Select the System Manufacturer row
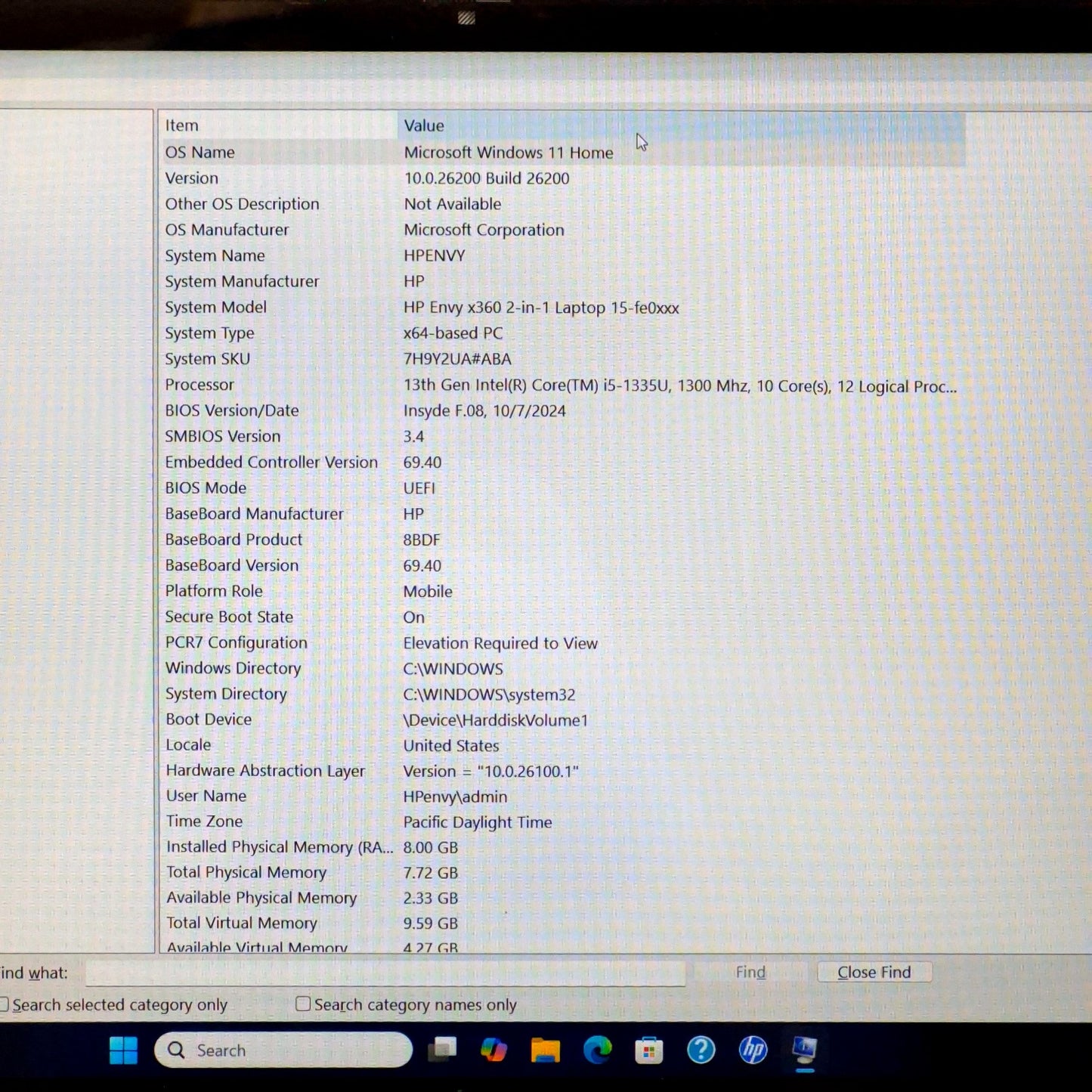Screen dimensions: 1092x1092 [x=562, y=281]
